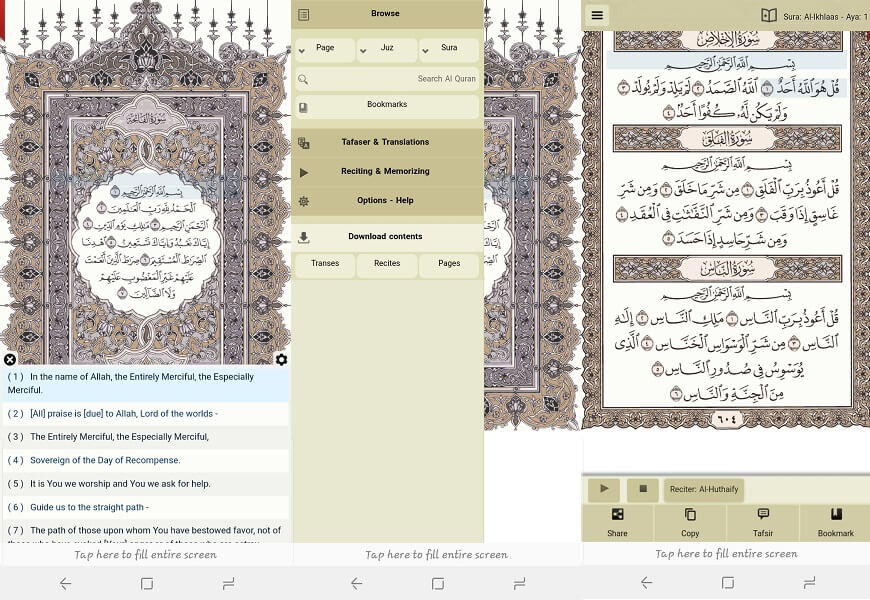Viewport: 870px width, 600px height.
Task: Expand the Page dropdown
Action: (325, 49)
